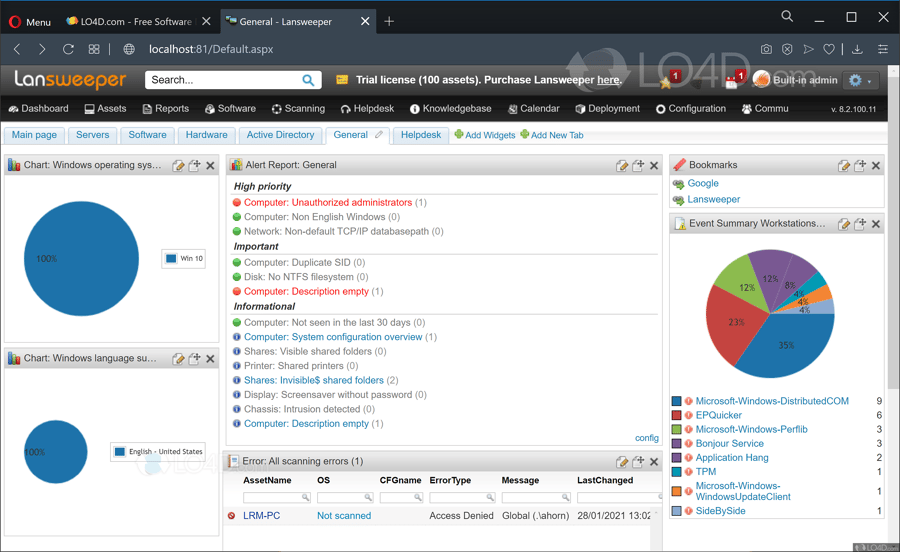
Task: Open System configuration overview report
Action: [333, 337]
